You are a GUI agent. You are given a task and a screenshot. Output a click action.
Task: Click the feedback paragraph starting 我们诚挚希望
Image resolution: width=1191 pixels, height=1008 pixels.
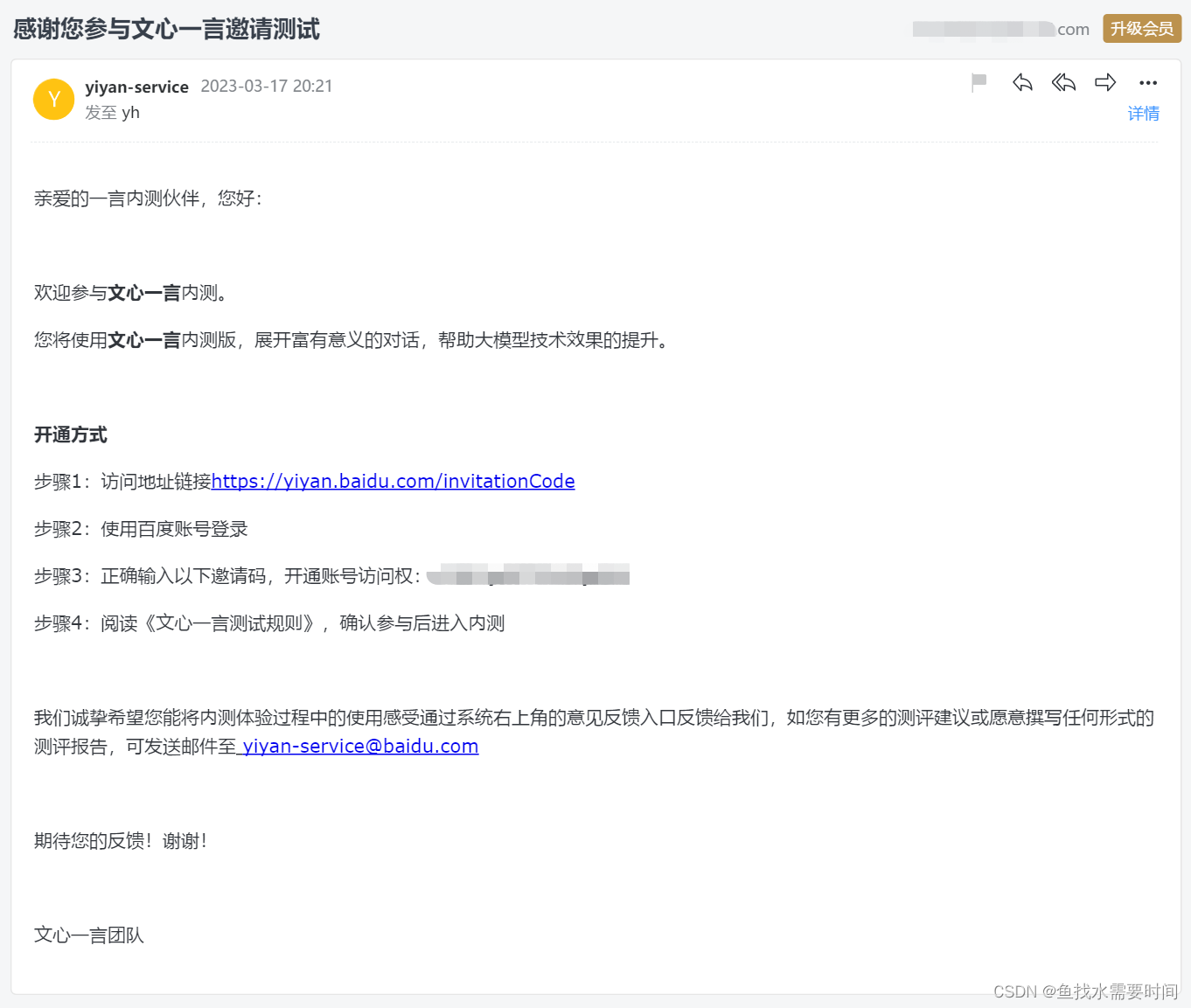coord(595,732)
